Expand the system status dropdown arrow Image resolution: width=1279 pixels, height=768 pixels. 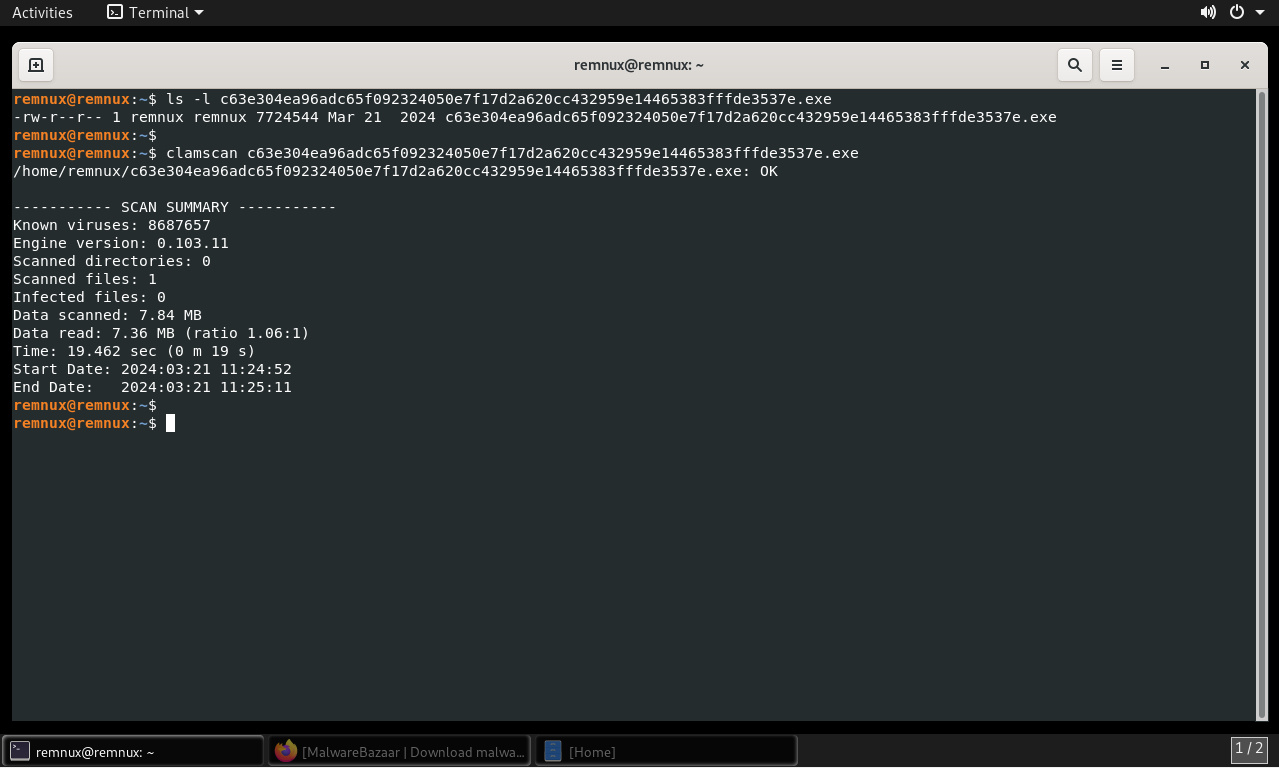pyautogui.click(x=1259, y=12)
